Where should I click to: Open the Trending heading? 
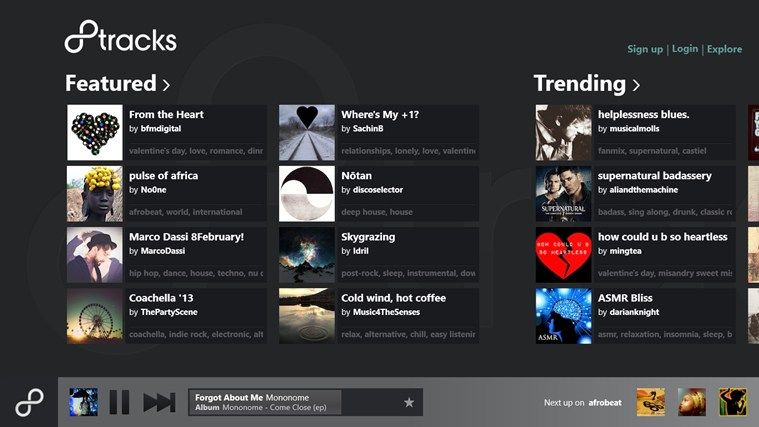click(x=580, y=83)
